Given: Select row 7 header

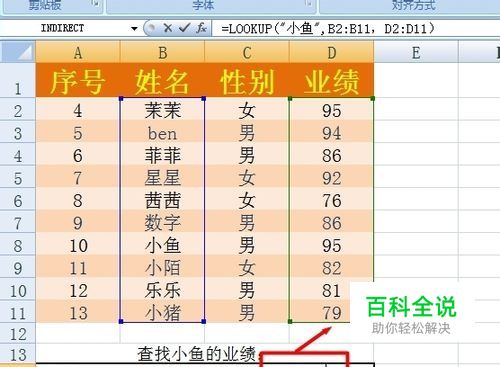Looking at the screenshot, I should [18, 221].
